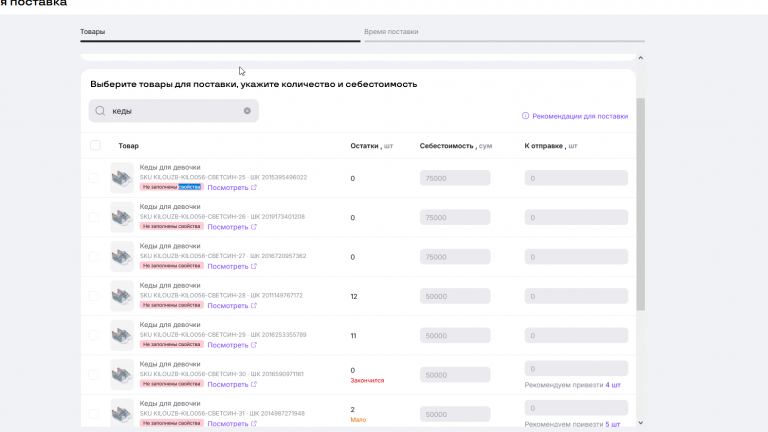Viewport: 768px width, 432px height.
Task: Open the sneaker thumbnail for SKU СВЕТСИН-26
Action: coord(122,217)
